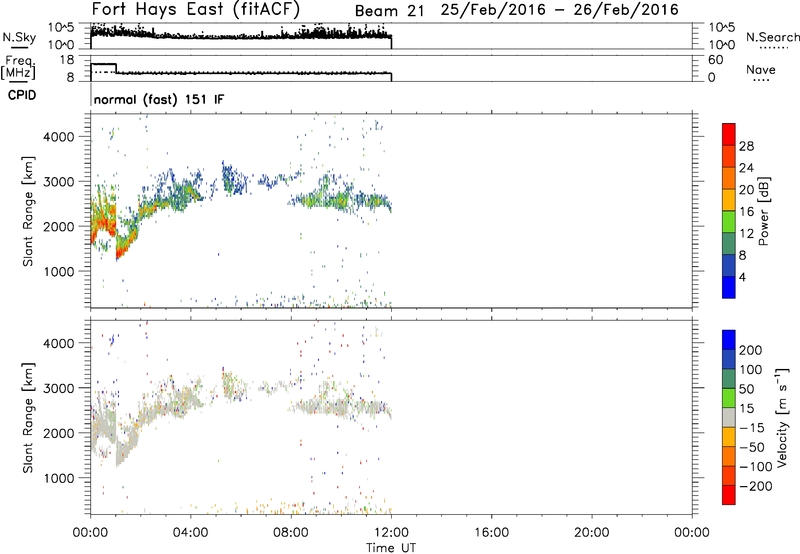Click the 'Beam 21' label
Viewport: 800px width, 554px height.
click(x=389, y=11)
